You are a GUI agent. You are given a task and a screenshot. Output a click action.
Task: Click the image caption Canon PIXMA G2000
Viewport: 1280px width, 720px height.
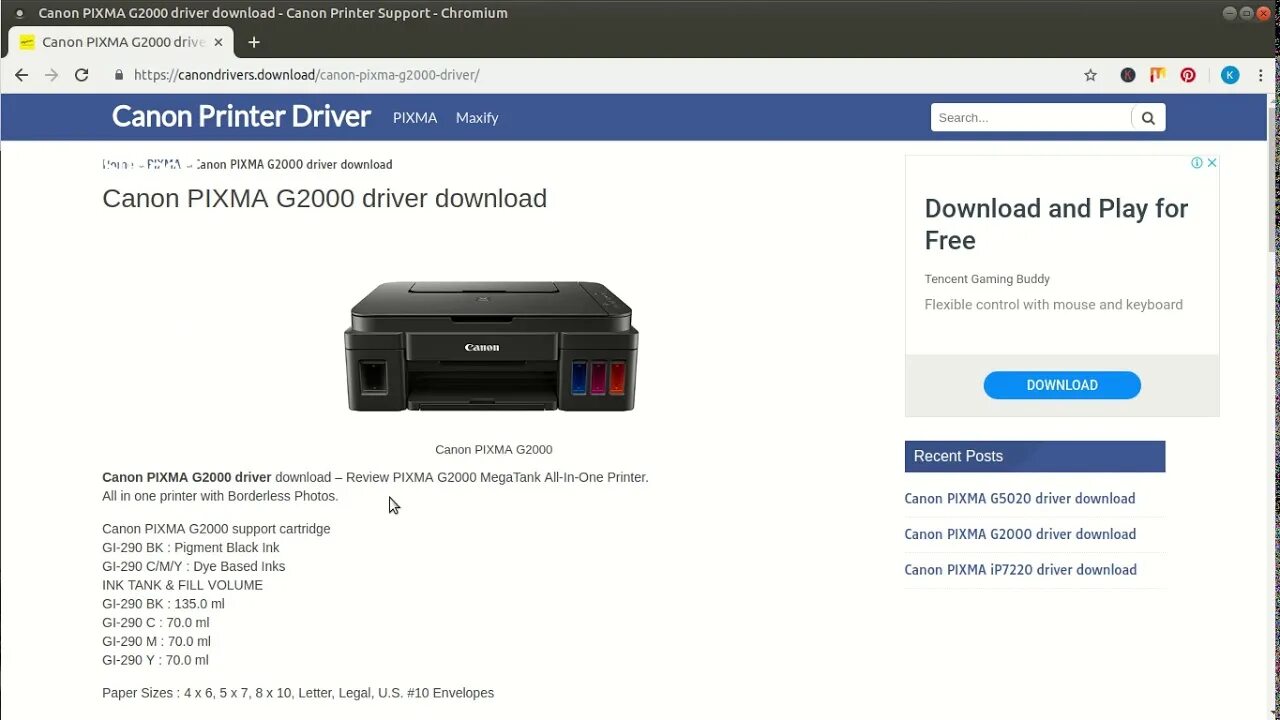tap(494, 450)
